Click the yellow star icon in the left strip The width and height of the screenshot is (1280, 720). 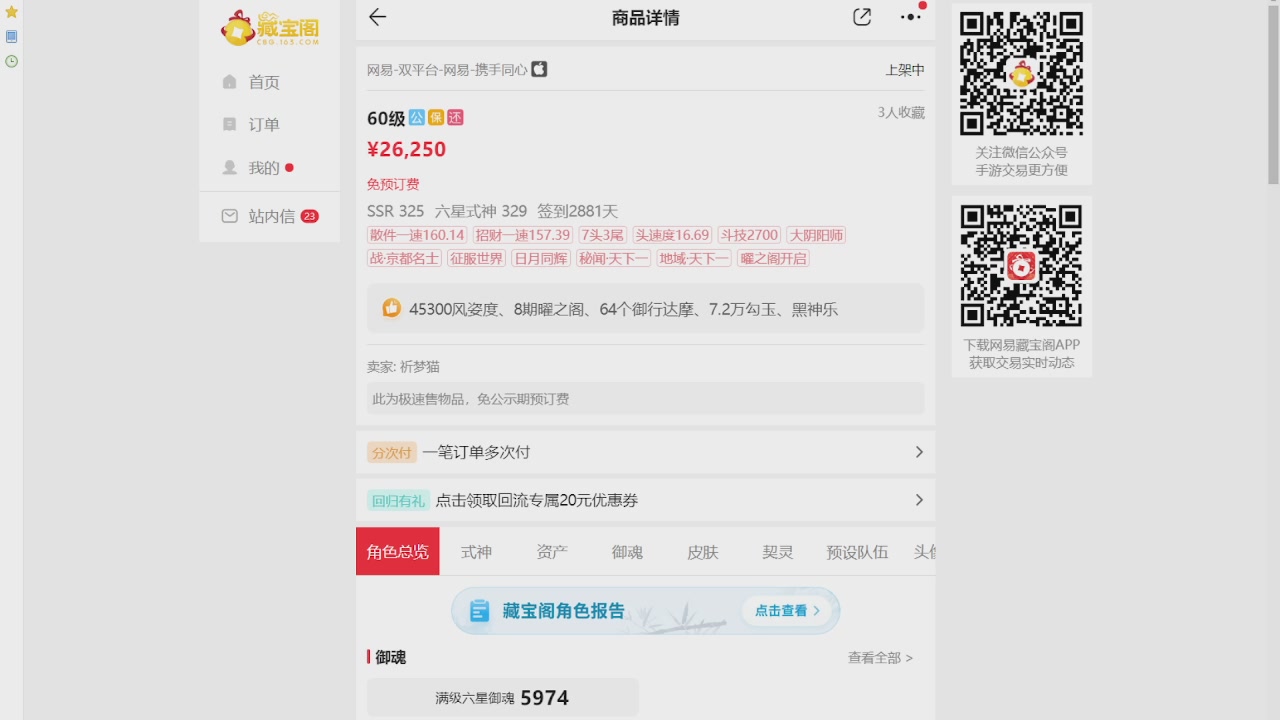[x=12, y=12]
